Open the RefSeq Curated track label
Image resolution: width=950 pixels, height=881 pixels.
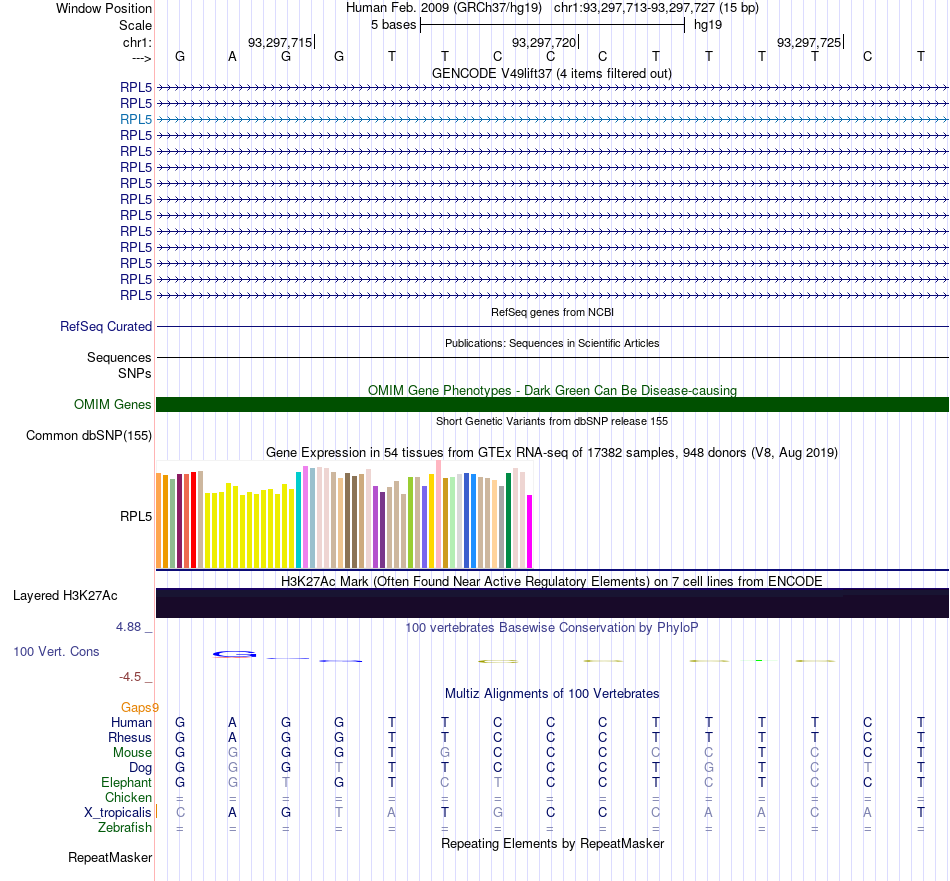pos(106,327)
